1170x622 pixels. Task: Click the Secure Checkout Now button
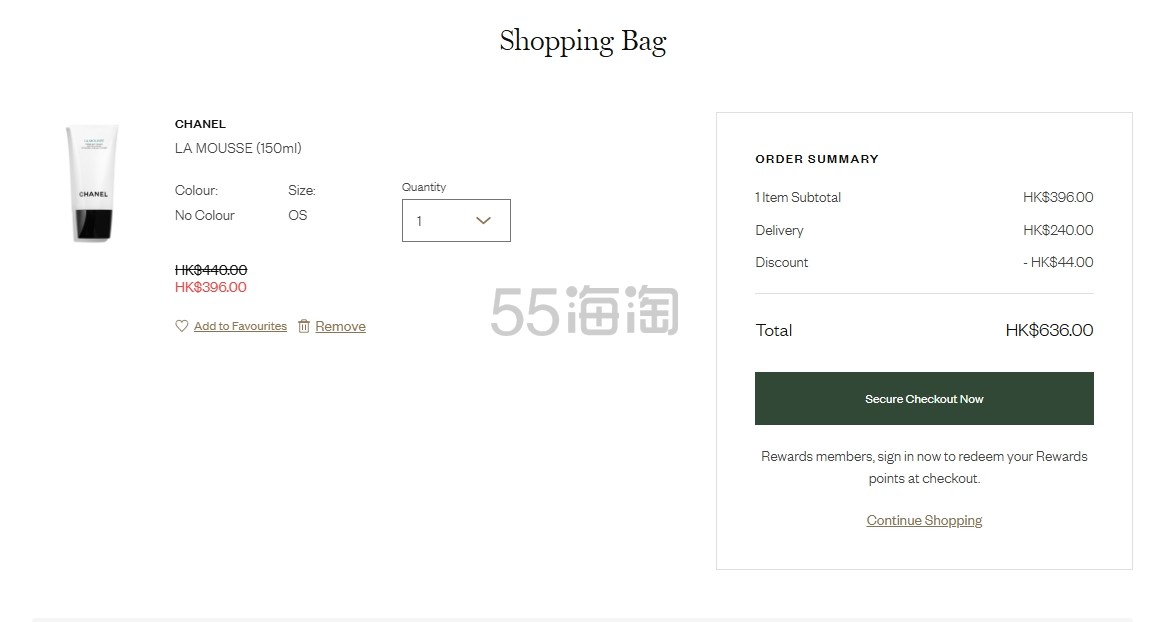[x=924, y=398]
